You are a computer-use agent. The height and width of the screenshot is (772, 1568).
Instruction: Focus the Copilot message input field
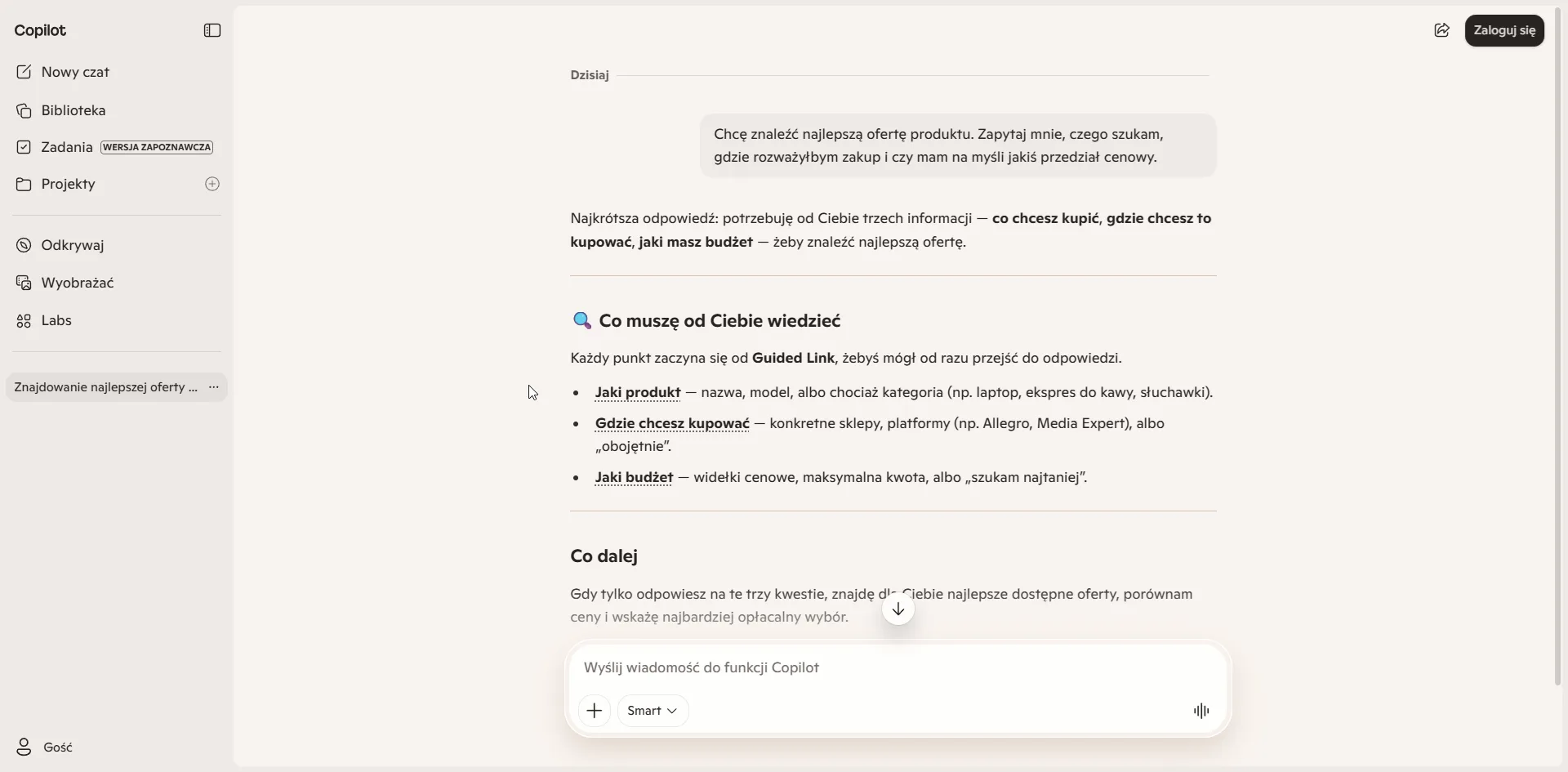(898, 667)
